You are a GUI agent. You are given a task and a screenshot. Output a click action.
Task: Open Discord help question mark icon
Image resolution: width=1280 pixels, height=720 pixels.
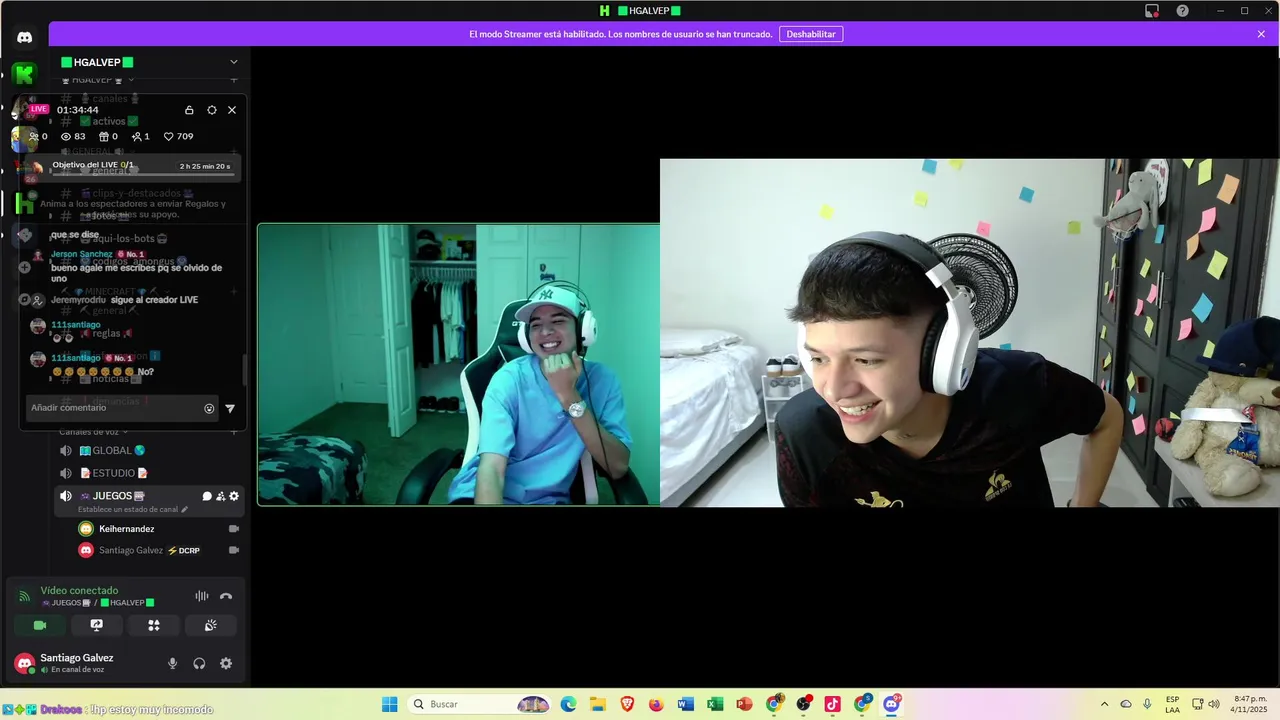(1182, 11)
